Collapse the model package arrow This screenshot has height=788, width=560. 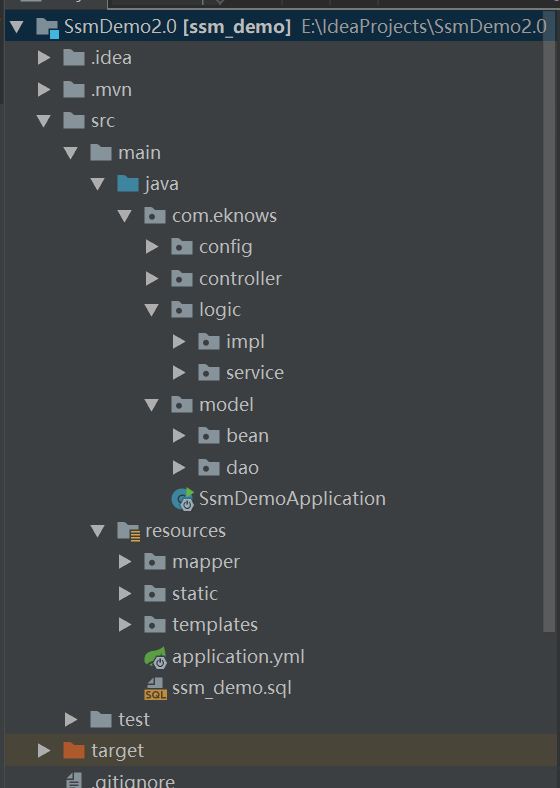152,405
